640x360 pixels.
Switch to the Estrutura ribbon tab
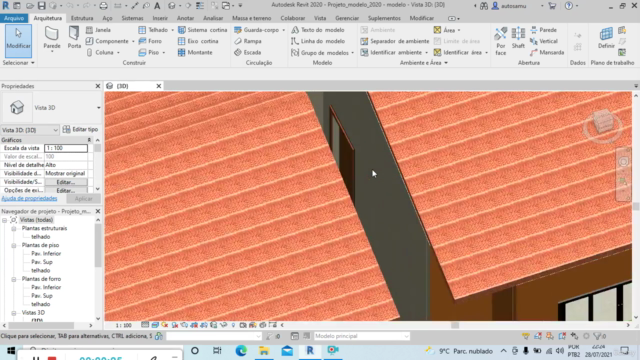[x=82, y=18]
